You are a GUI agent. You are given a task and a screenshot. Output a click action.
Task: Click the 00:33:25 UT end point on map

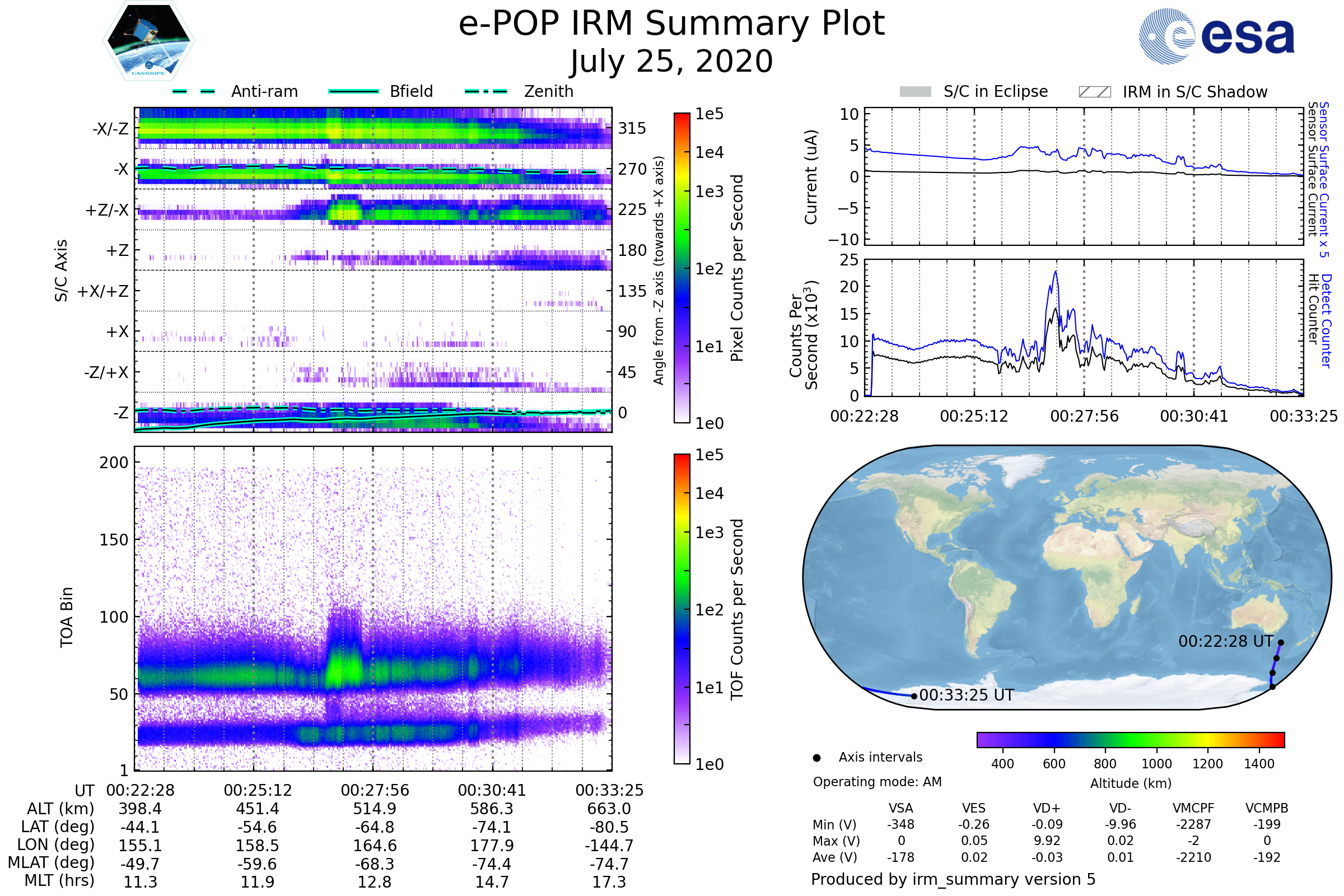click(914, 696)
